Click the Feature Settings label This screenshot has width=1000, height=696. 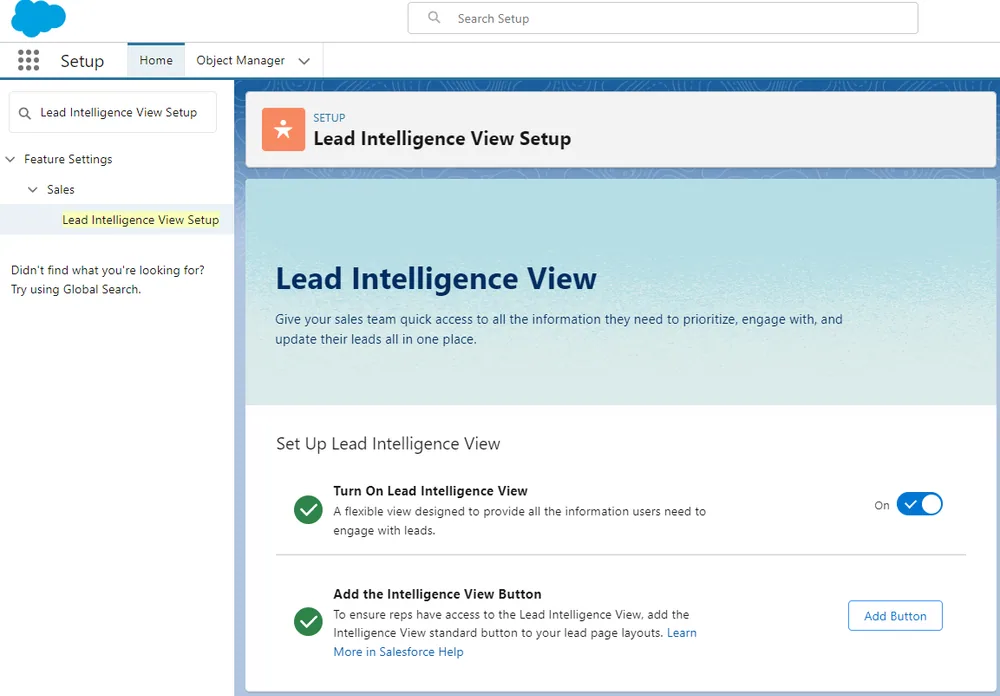coord(68,159)
